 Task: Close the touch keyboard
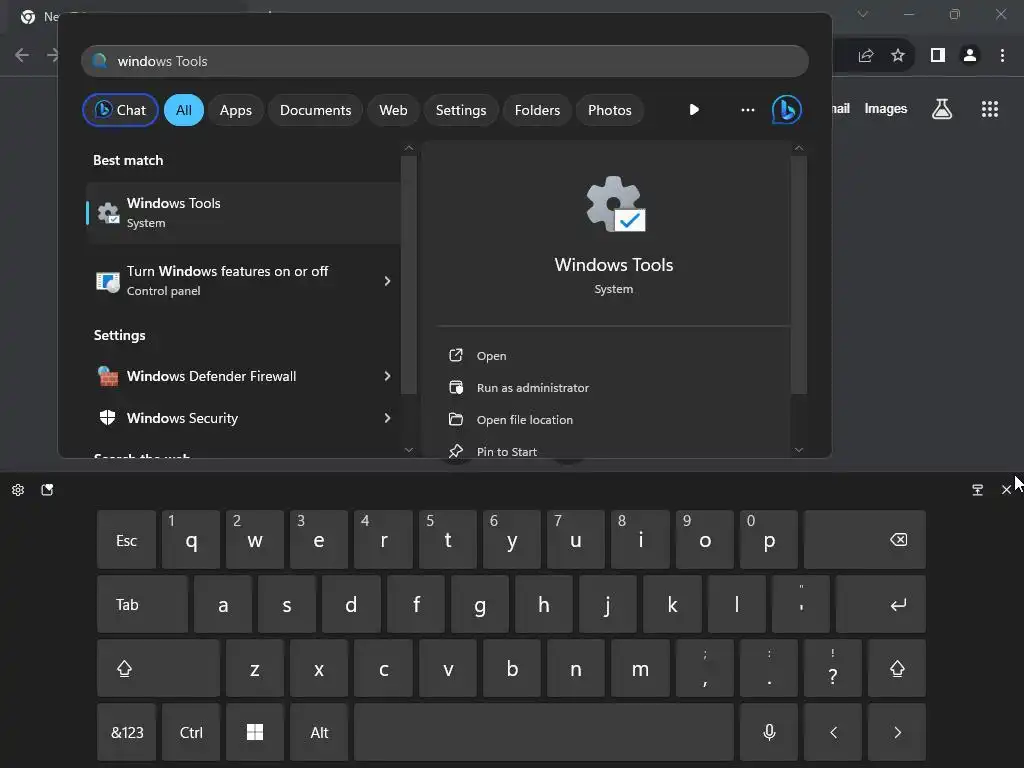1006,490
